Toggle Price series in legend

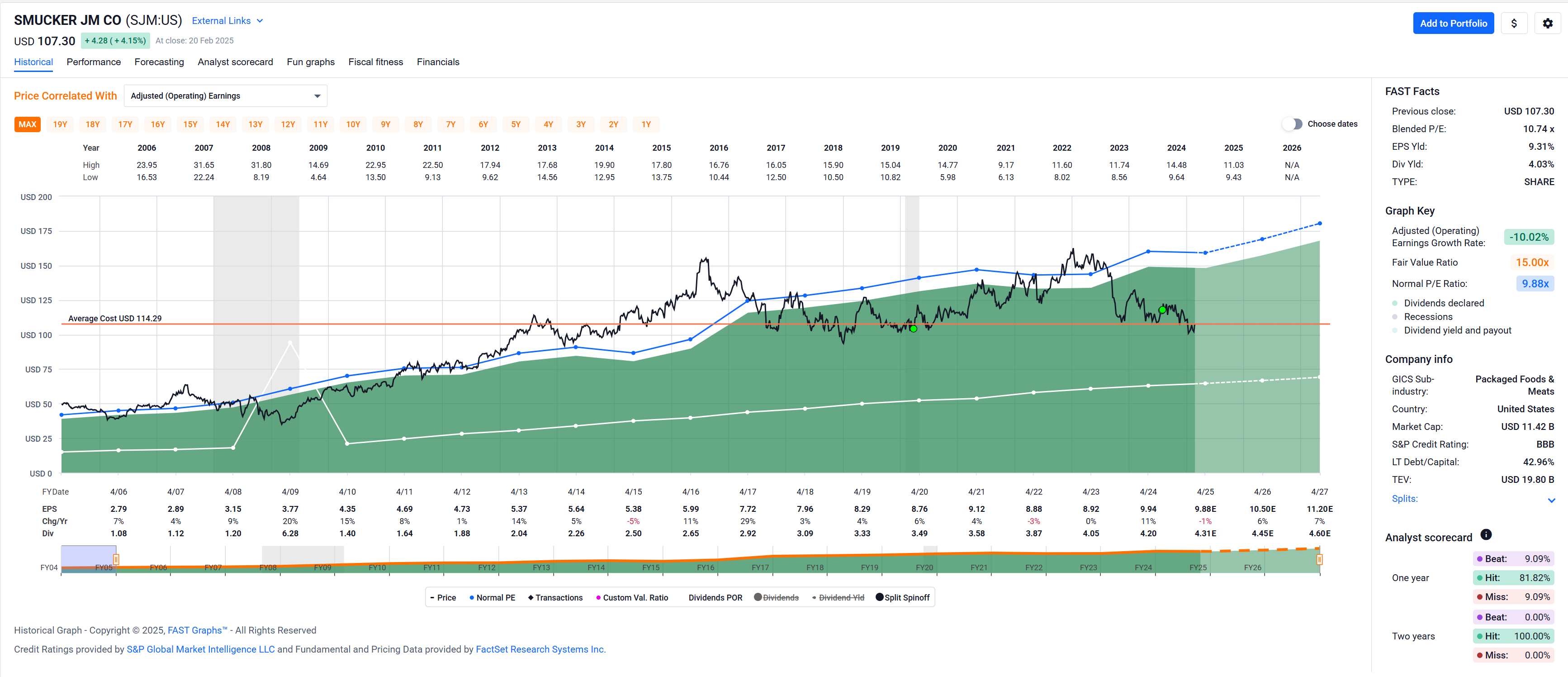(x=442, y=597)
